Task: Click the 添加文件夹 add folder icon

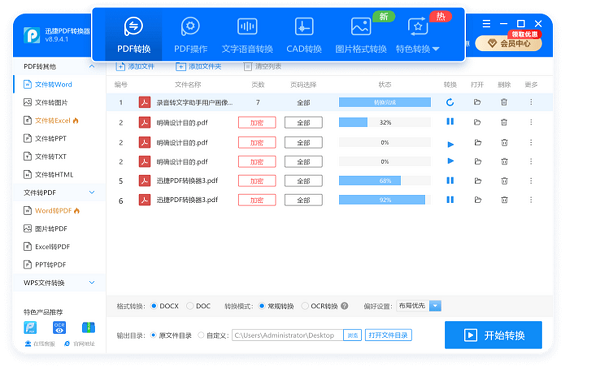Action: pyautogui.click(x=181, y=67)
